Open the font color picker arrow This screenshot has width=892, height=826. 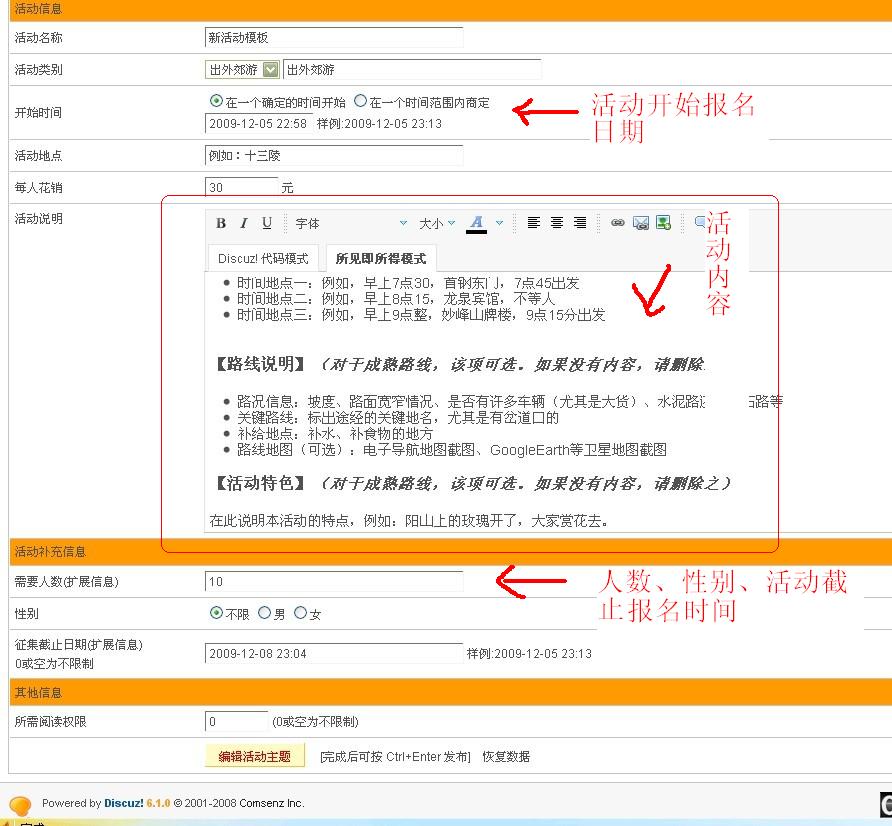(500, 222)
